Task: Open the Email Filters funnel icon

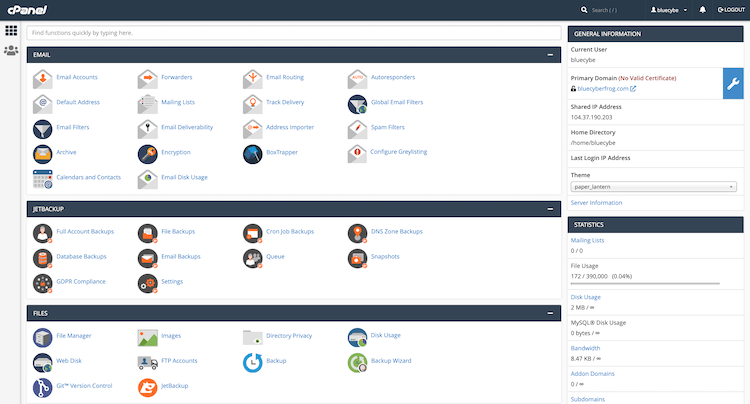Action: pos(43,129)
